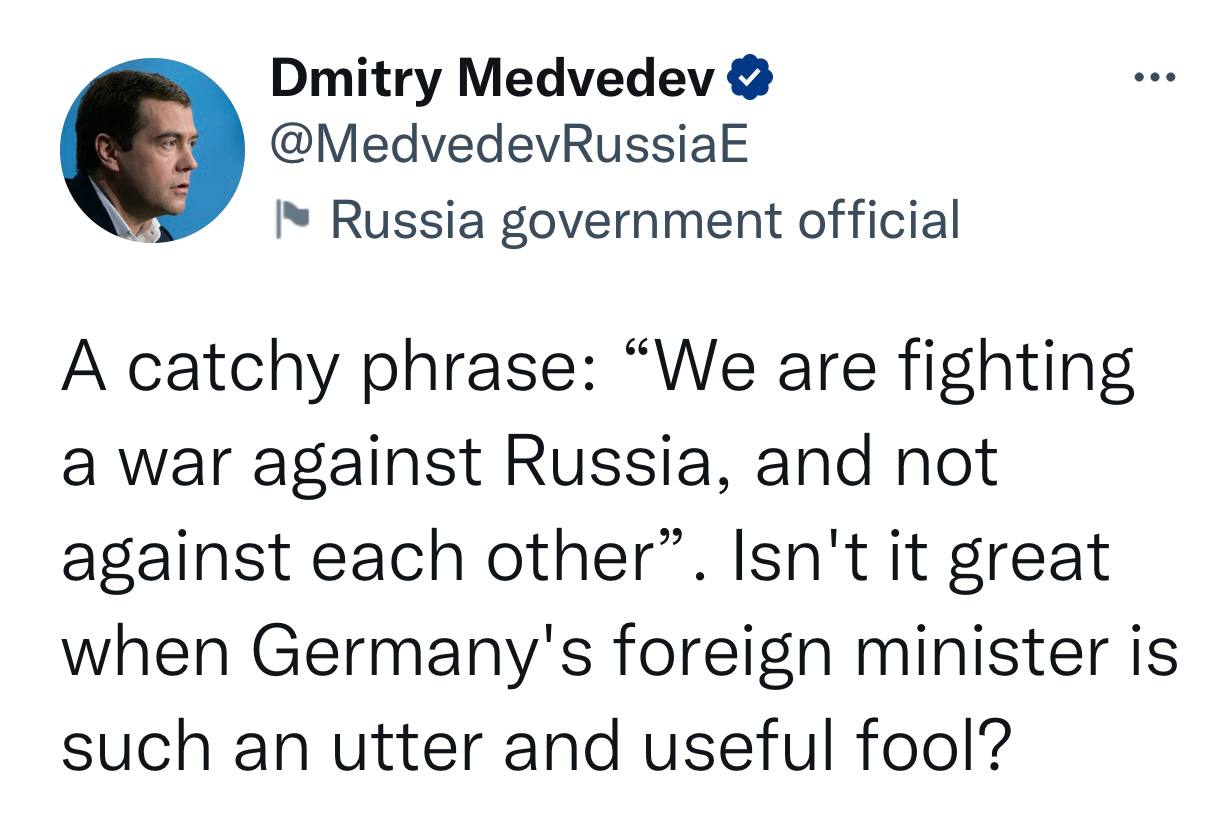Viewport: 1221px width, 830px height.
Task: Click the gray flag icon beside government label
Action: (x=294, y=218)
